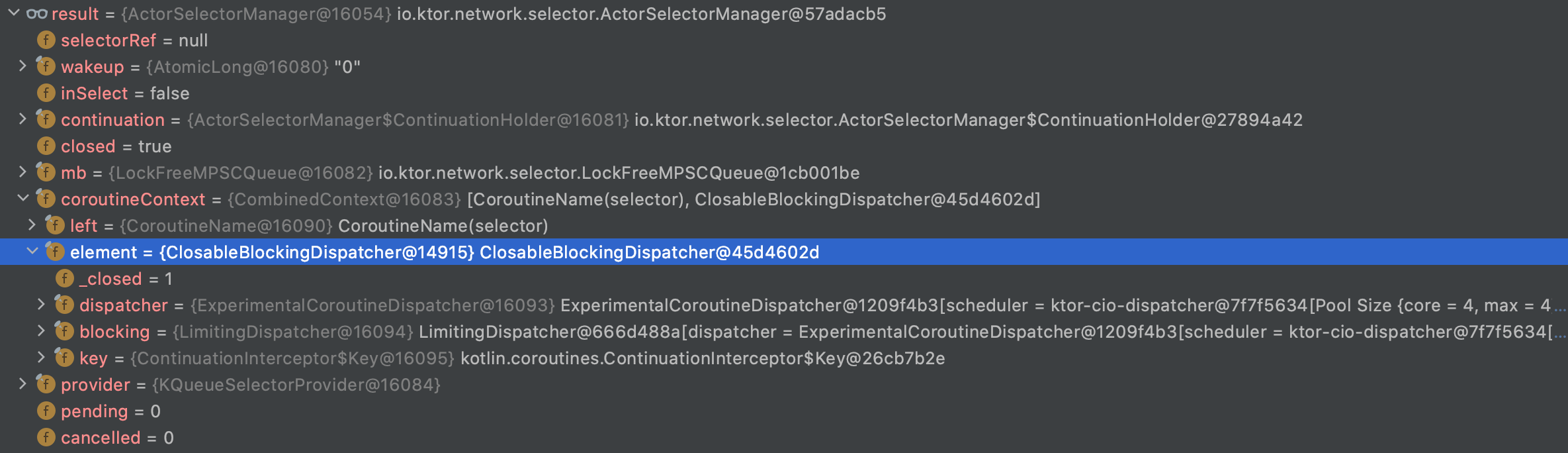Click the field icon beside closed variable

coord(44,146)
